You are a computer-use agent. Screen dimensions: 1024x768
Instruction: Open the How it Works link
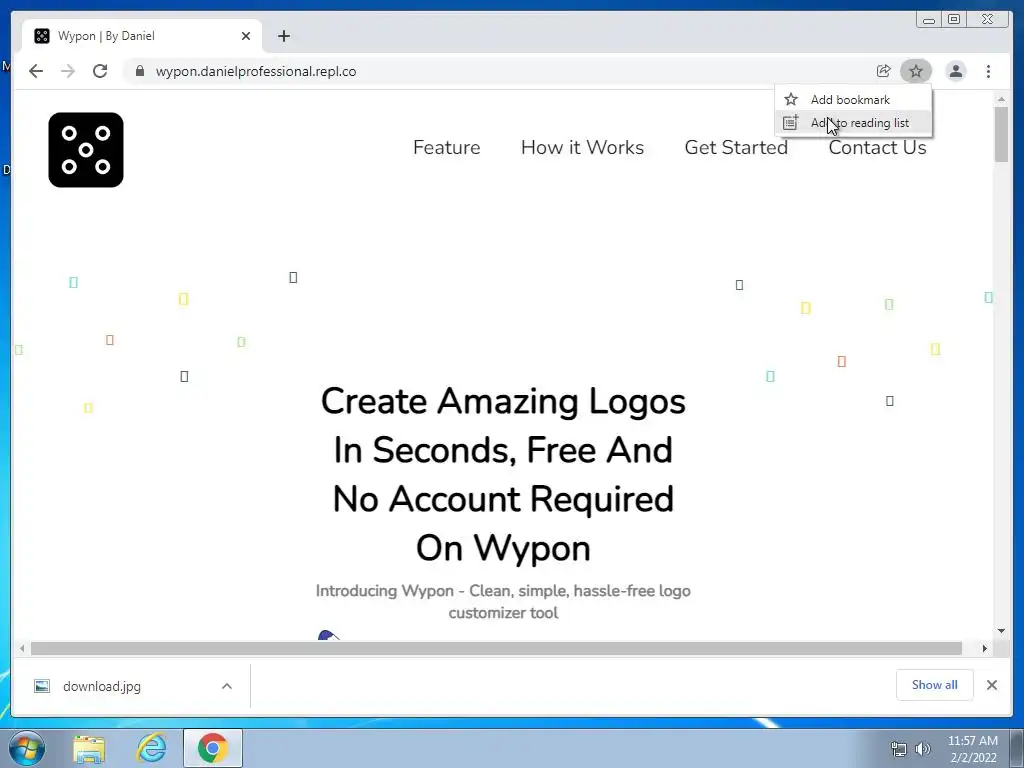583,148
